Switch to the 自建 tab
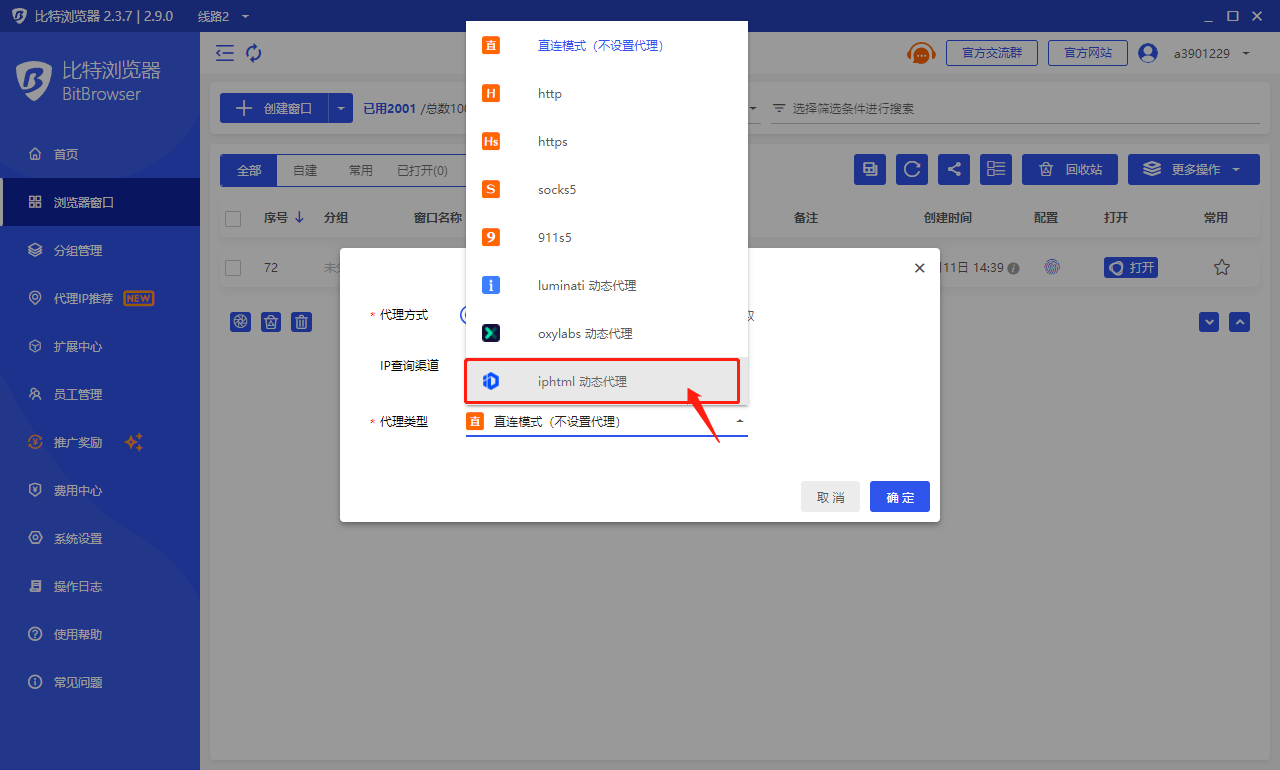1280x770 pixels. click(x=305, y=170)
